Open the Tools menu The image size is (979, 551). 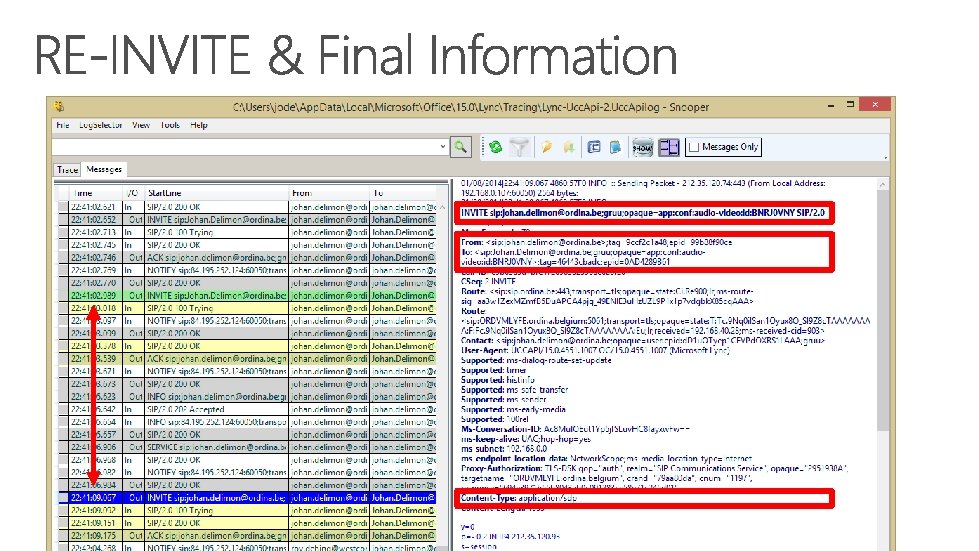[x=170, y=125]
